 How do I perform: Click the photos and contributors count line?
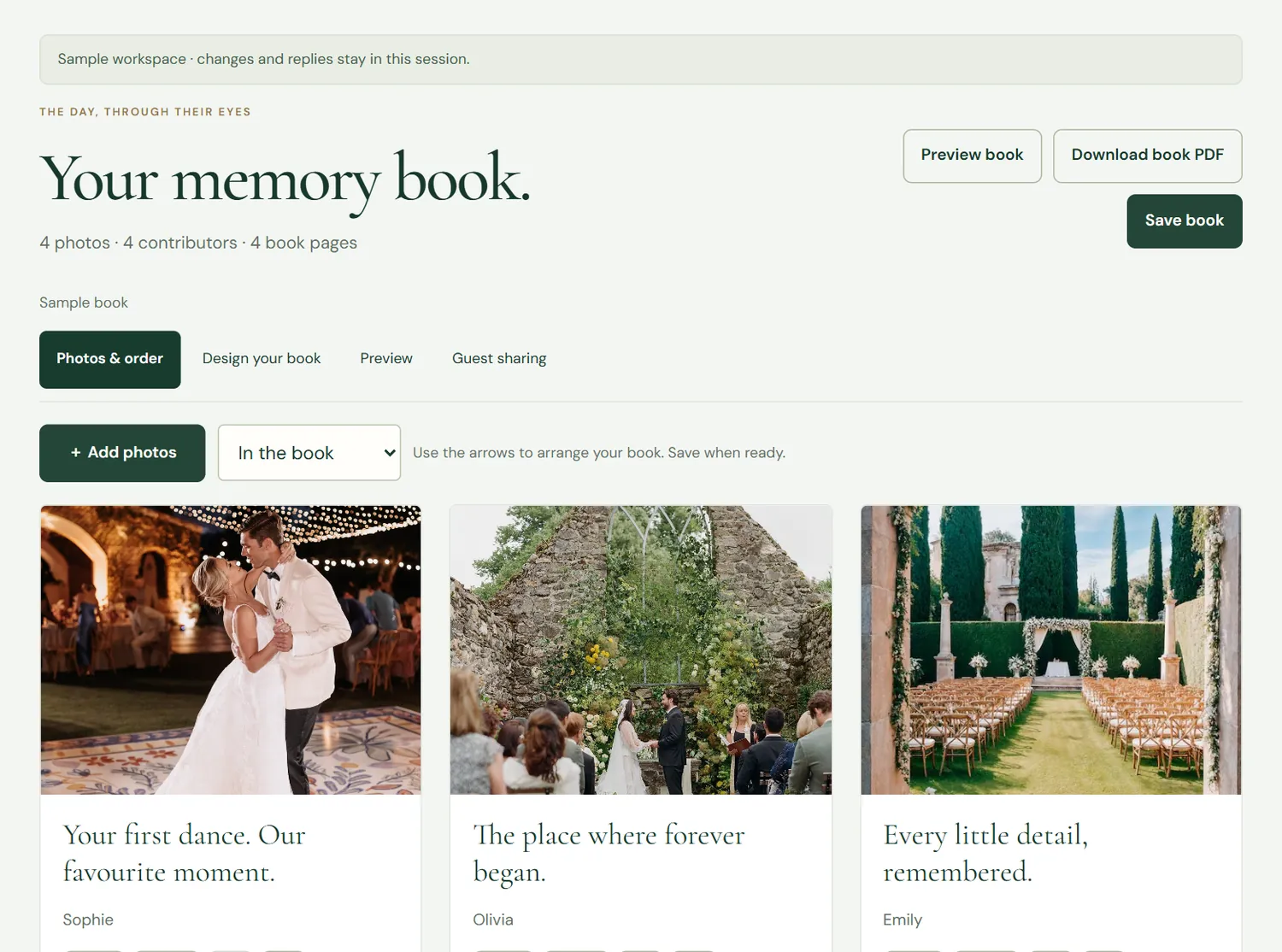(198, 243)
